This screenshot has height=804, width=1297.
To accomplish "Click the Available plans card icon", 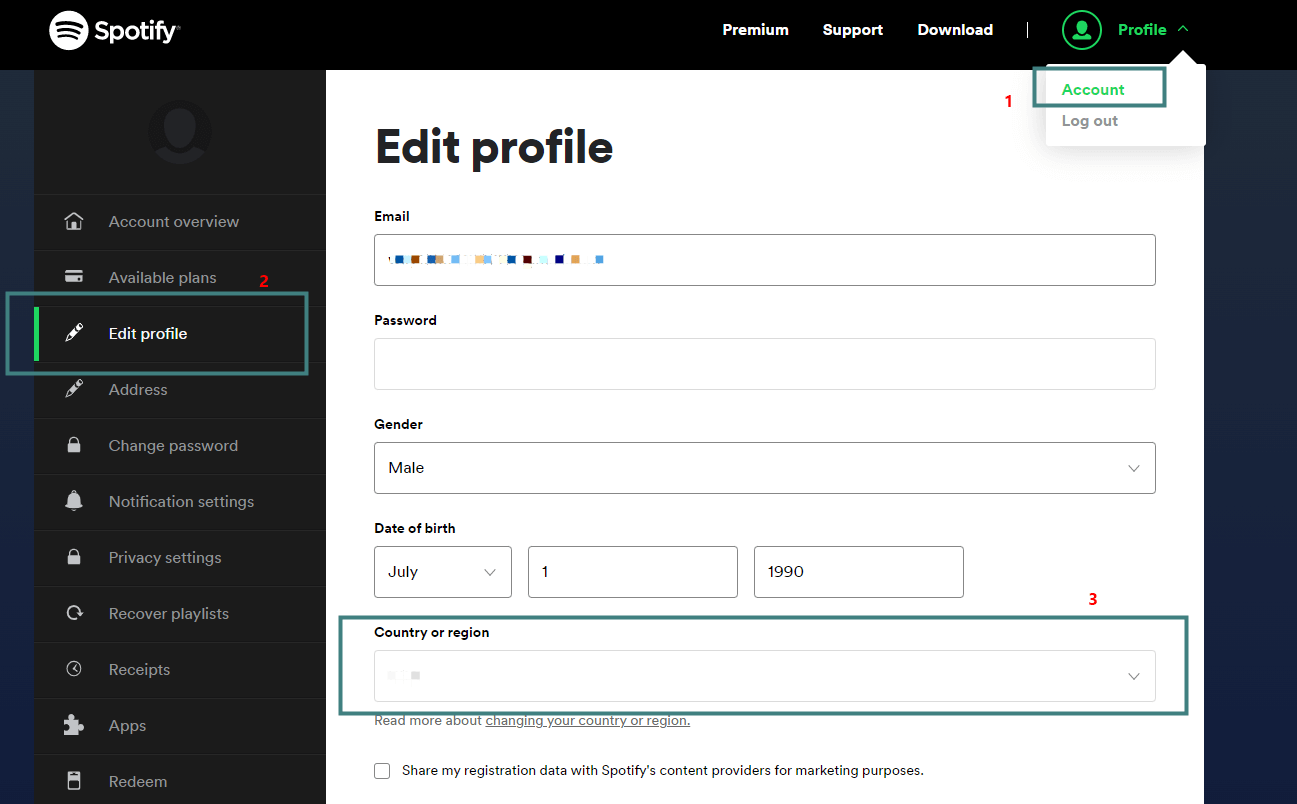I will coord(74,277).
